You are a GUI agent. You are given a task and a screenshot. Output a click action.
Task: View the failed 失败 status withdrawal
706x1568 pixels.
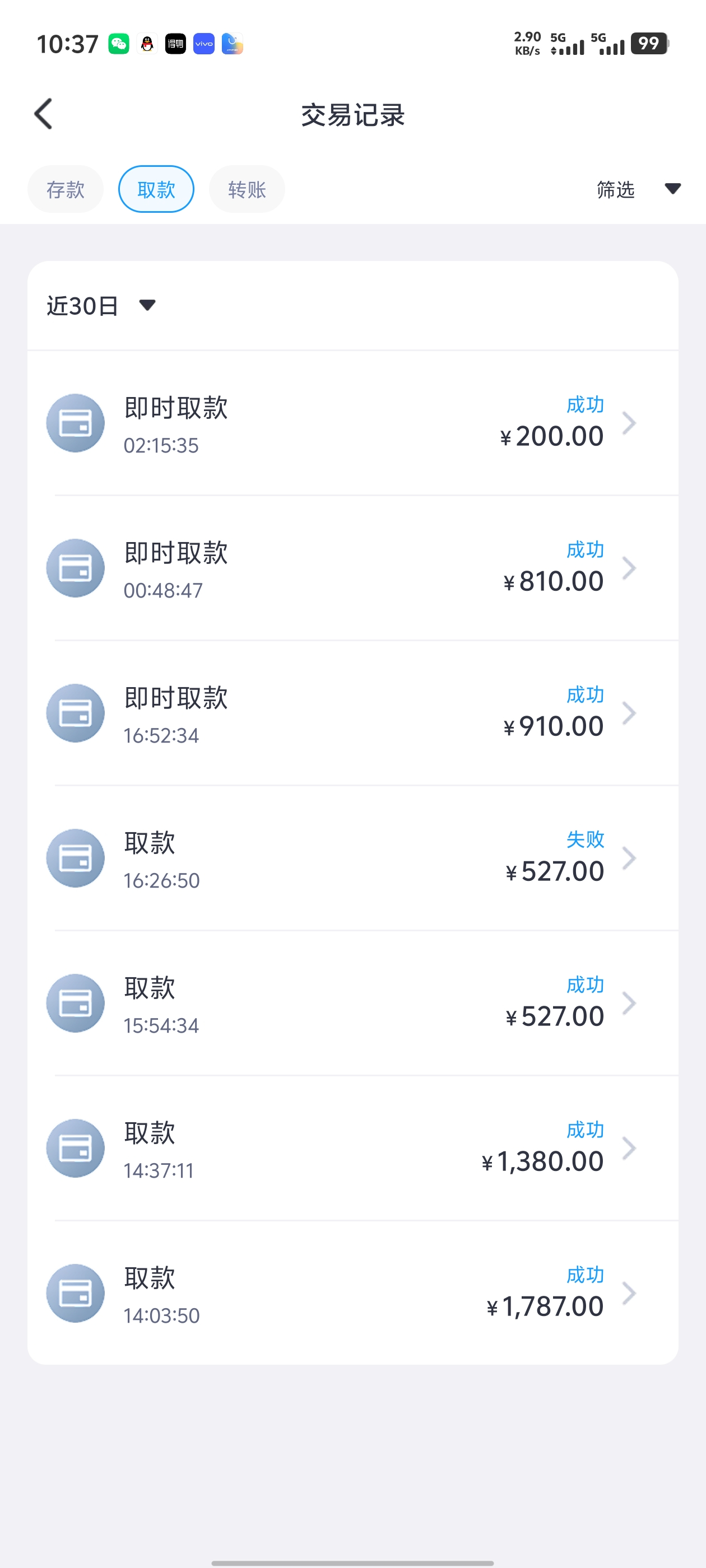352,858
